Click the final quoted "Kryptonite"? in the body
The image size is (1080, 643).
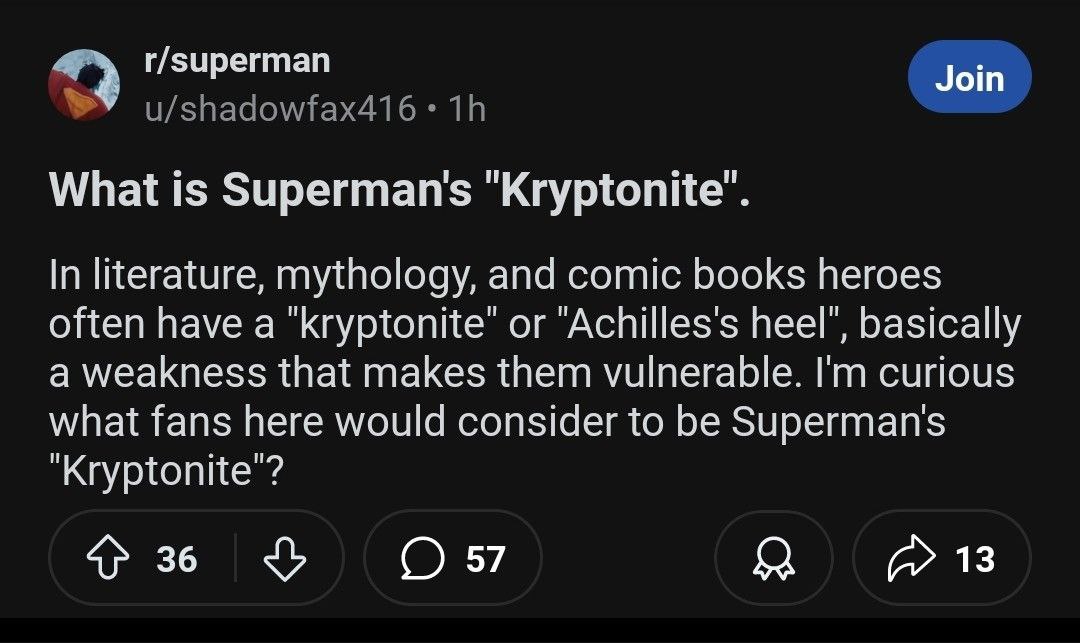[x=166, y=470]
